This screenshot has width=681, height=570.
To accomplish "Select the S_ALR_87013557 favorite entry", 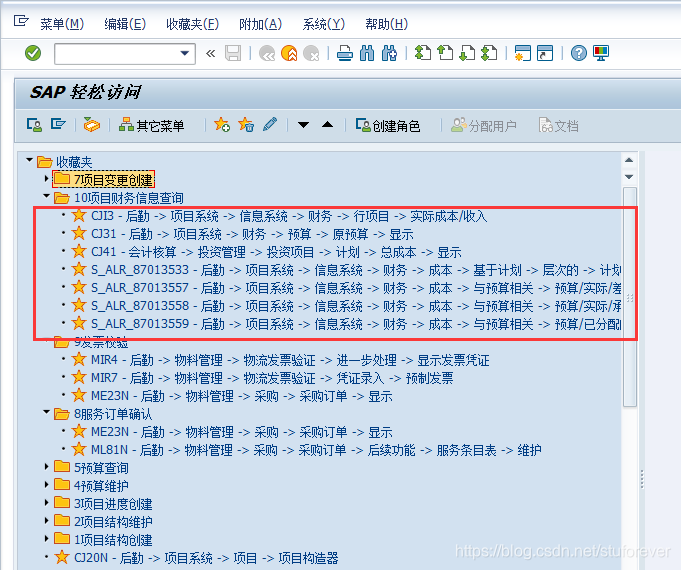I will (347, 288).
